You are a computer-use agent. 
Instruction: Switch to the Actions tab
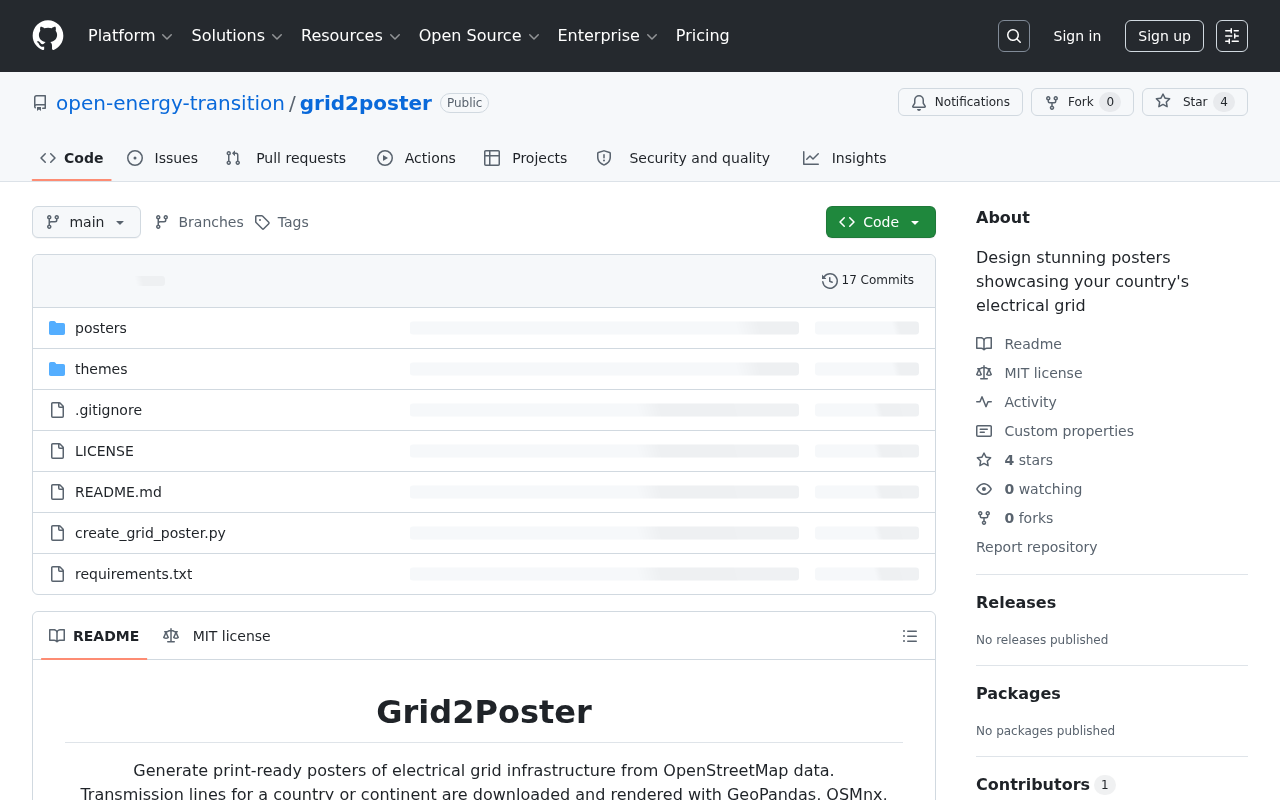[416, 158]
